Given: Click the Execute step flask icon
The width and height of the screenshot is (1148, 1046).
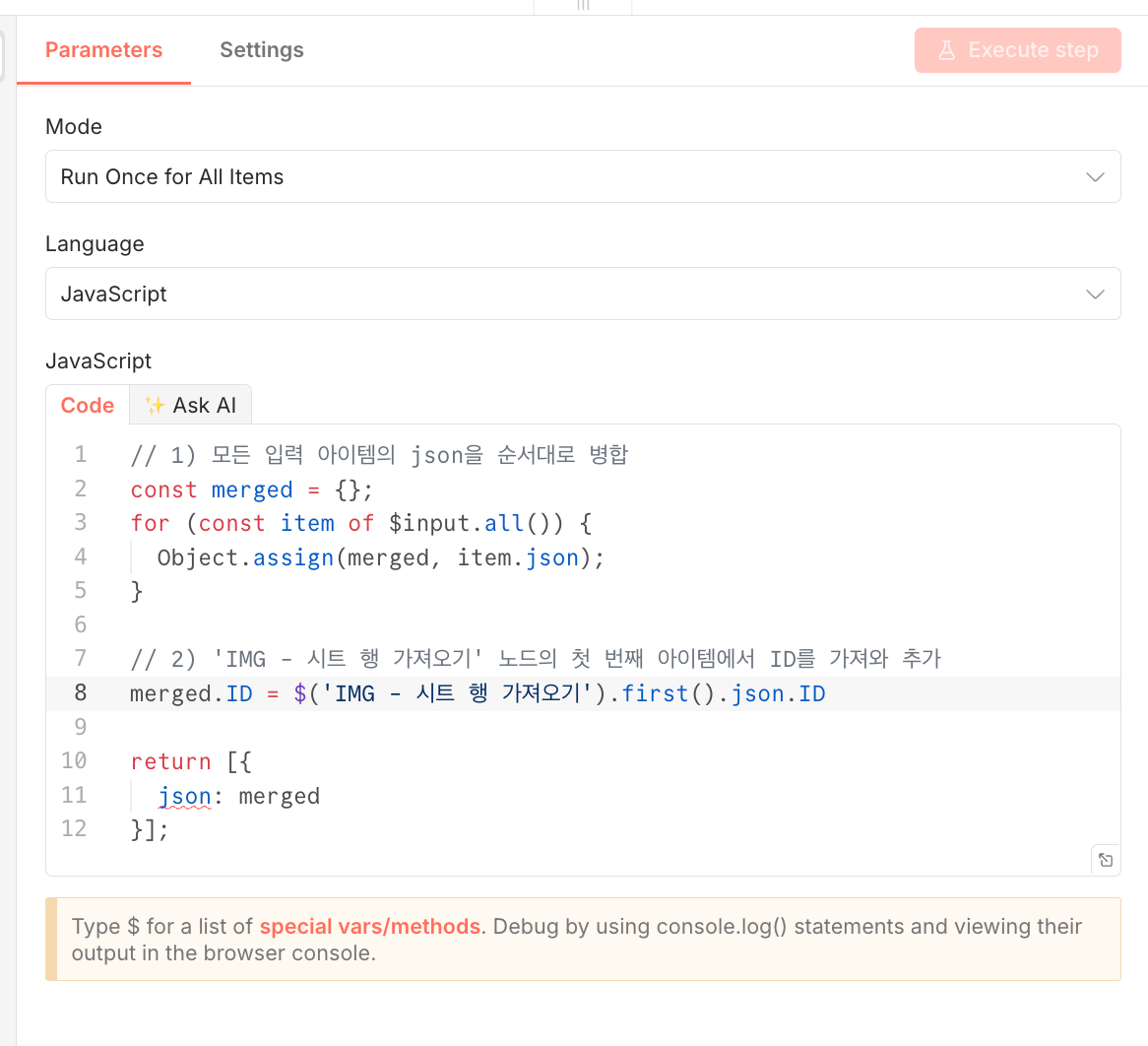Looking at the screenshot, I should pyautogui.click(x=946, y=50).
